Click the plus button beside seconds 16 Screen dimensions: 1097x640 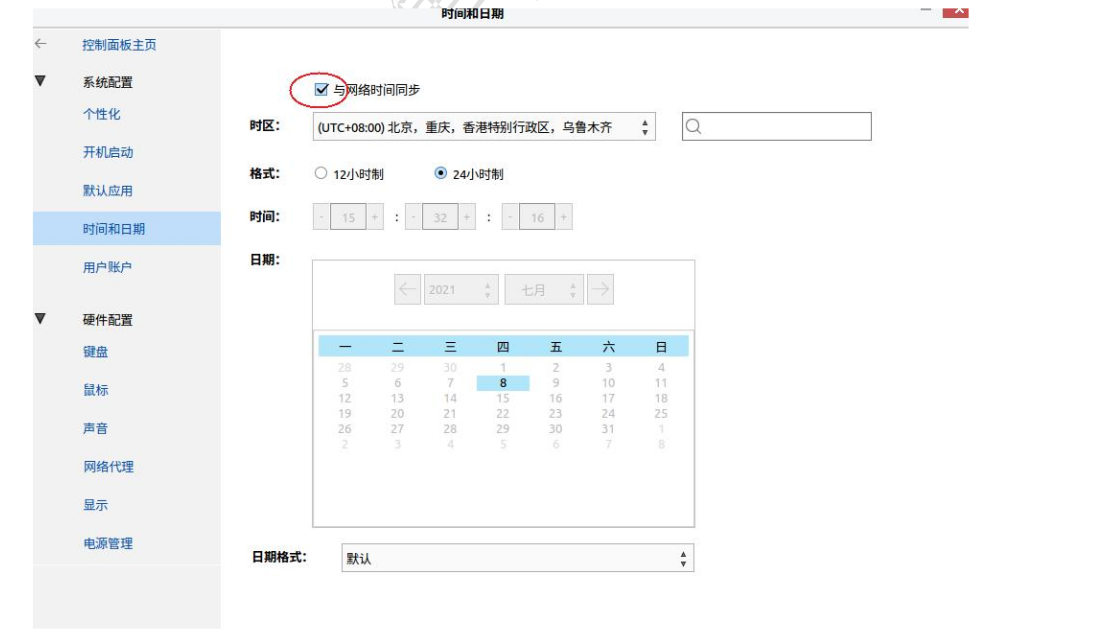(564, 217)
